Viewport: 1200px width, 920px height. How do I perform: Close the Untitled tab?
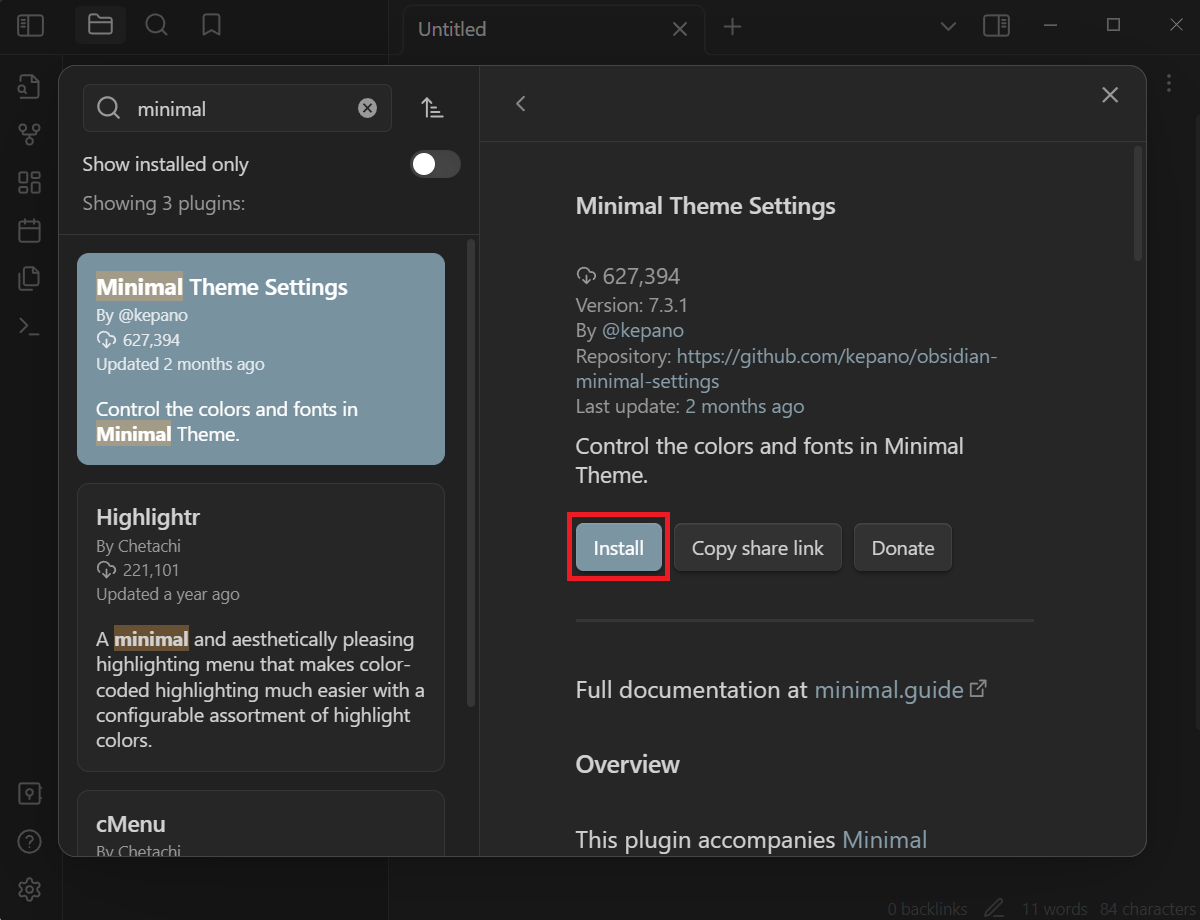coord(680,29)
